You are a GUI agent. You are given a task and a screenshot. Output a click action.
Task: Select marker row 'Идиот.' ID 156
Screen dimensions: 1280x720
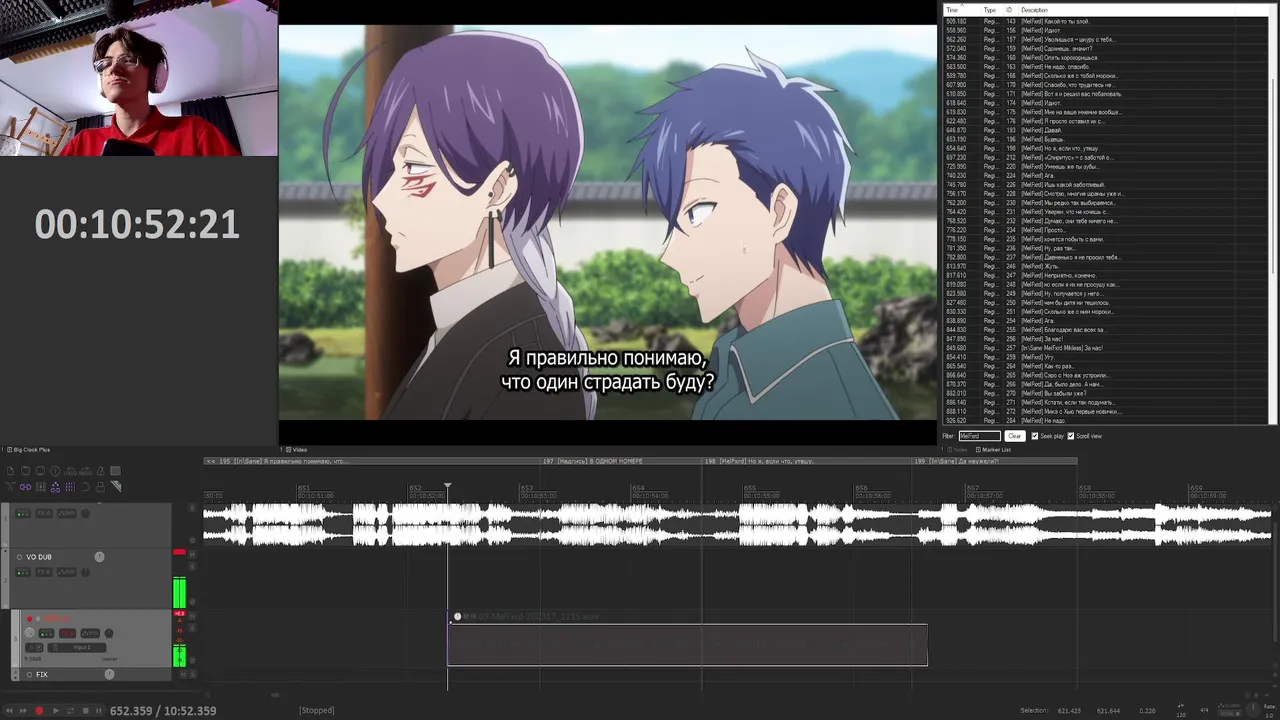tap(1106, 30)
